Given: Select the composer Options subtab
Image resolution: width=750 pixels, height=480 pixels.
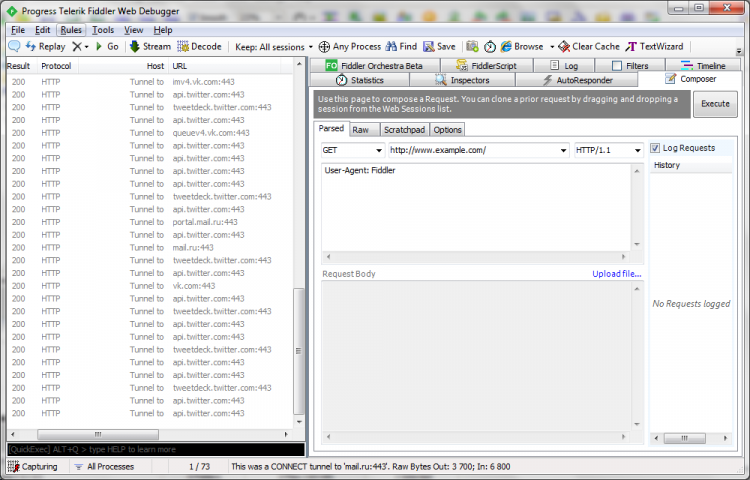Looking at the screenshot, I should coord(447,130).
